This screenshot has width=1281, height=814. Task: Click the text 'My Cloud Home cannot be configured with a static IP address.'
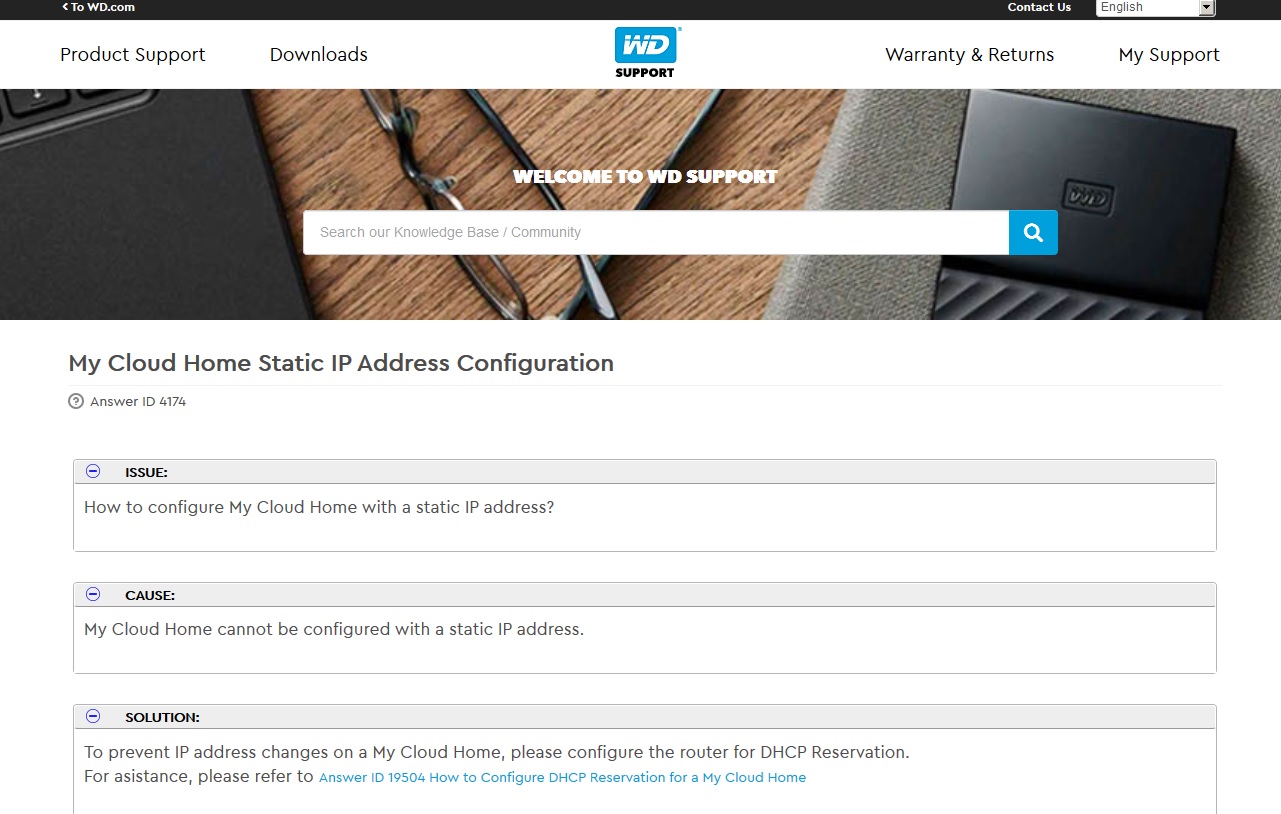pyautogui.click(x=334, y=629)
